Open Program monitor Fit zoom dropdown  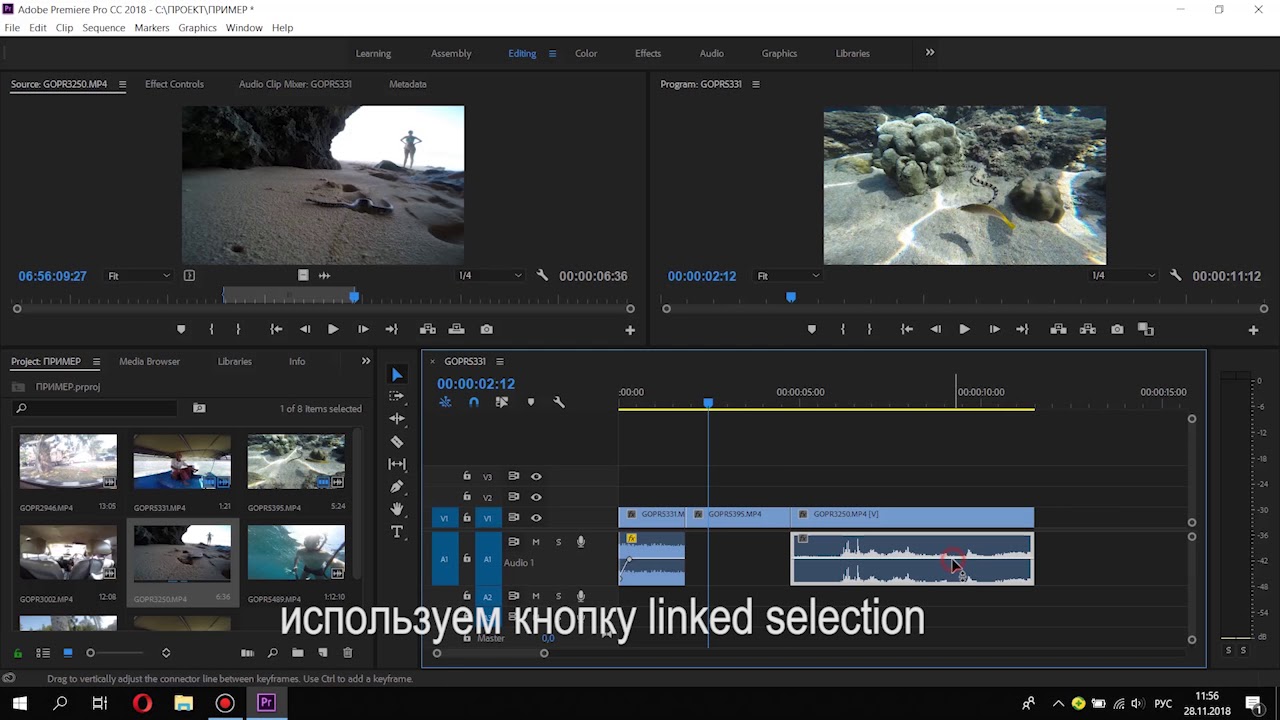(x=788, y=276)
